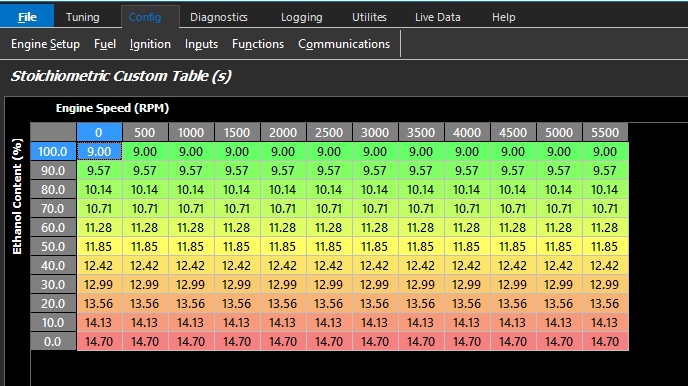Select the Config tab
The width and height of the screenshot is (688, 386).
click(x=145, y=17)
